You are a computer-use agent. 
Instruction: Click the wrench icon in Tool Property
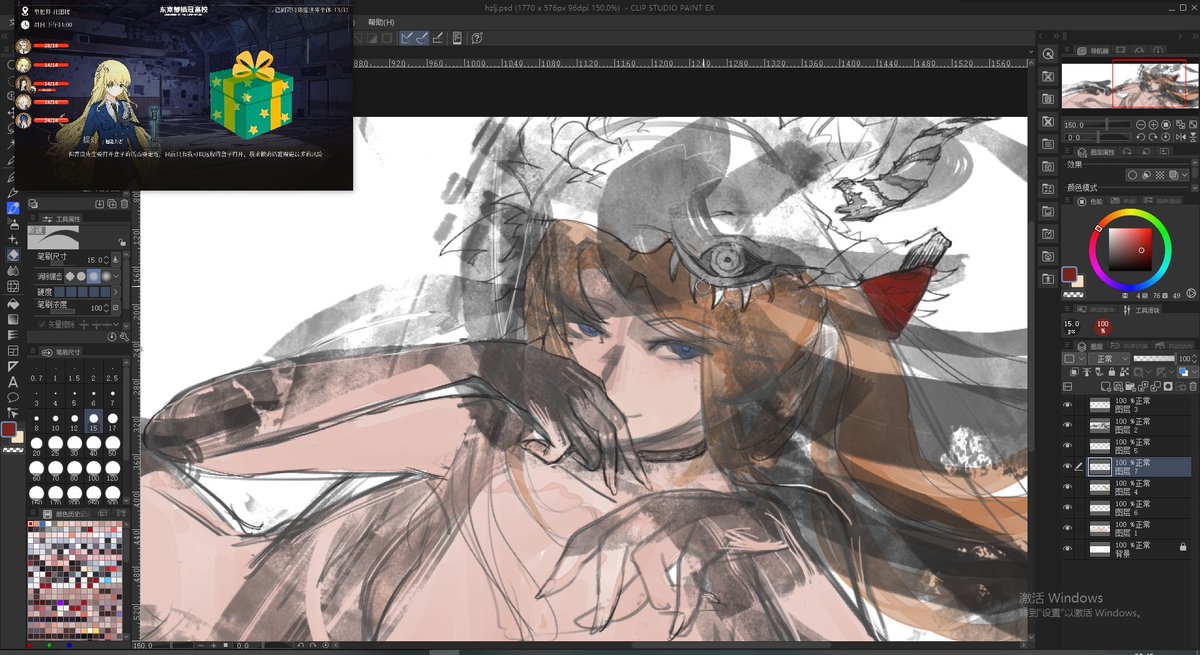(124, 337)
